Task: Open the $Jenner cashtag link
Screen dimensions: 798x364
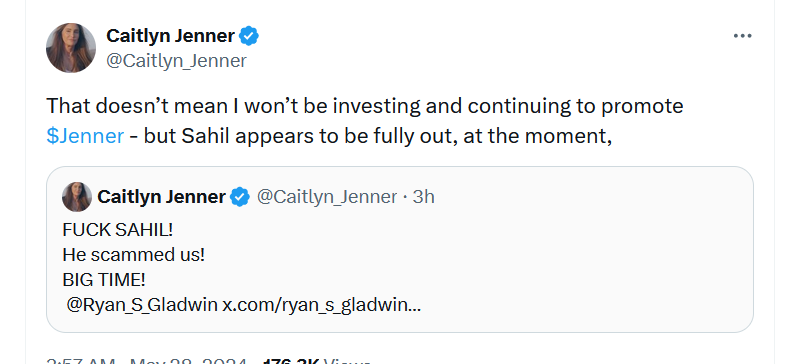Action: coord(85,136)
